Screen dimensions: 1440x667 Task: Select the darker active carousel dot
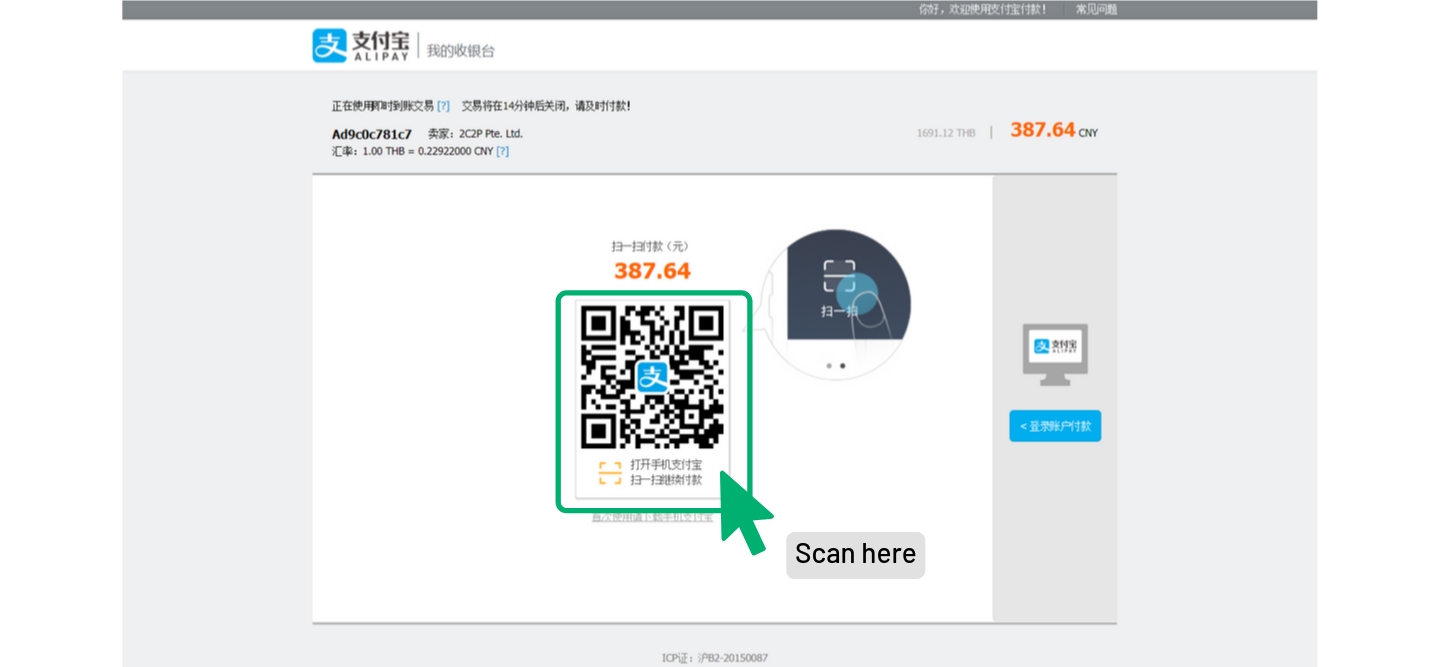842,366
